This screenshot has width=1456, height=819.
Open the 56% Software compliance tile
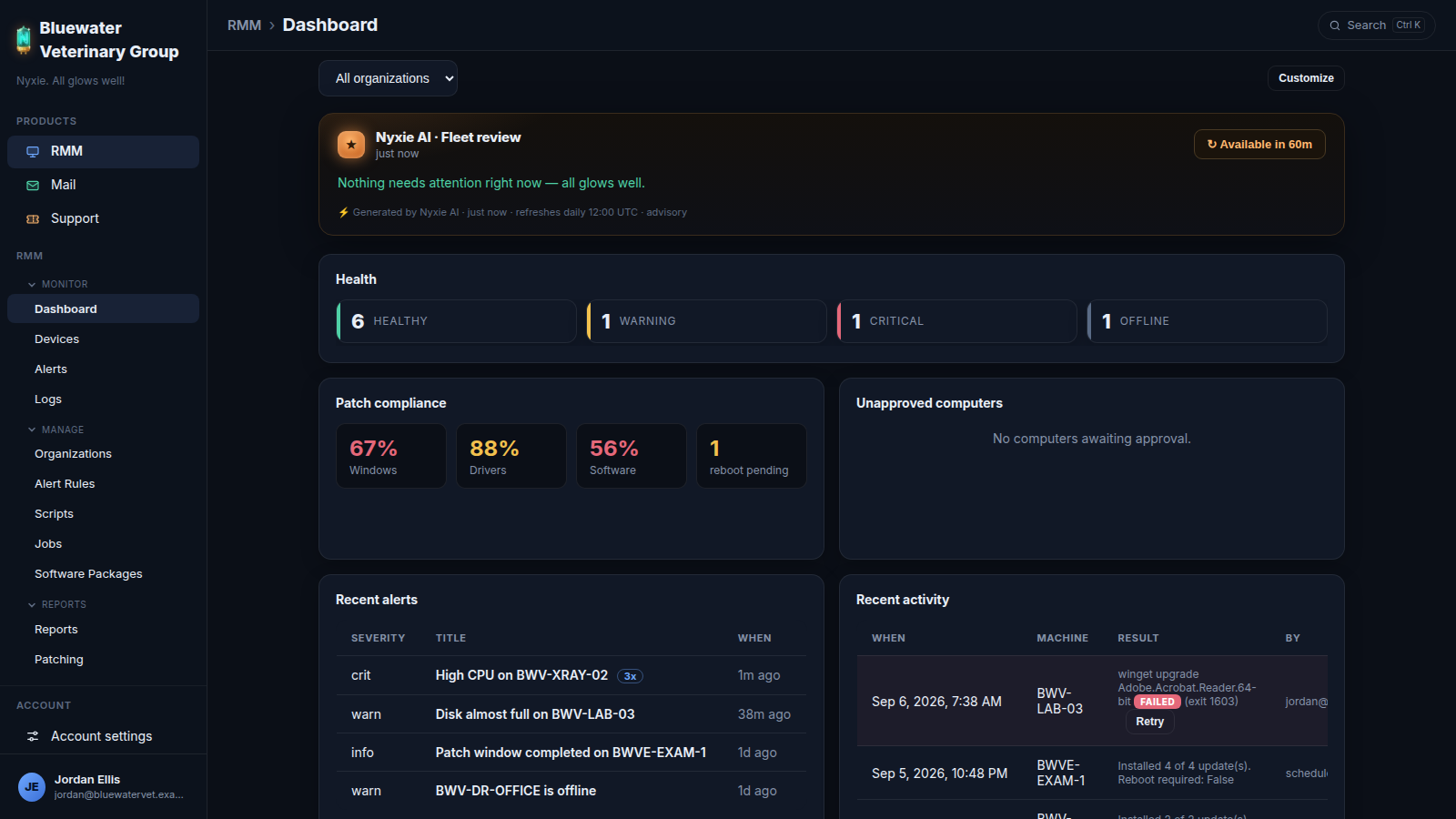[632, 456]
